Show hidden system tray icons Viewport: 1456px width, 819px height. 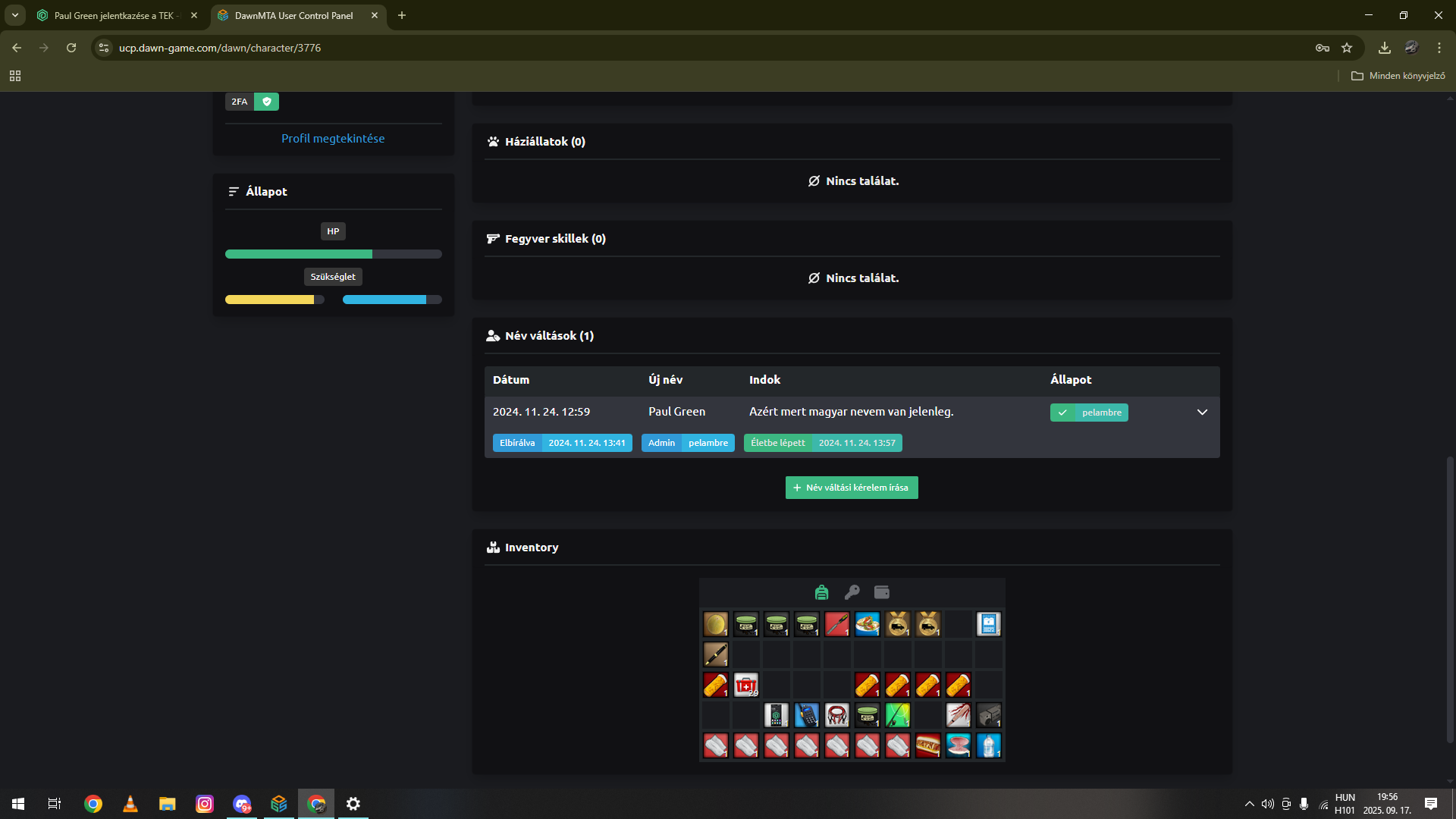(x=1249, y=804)
